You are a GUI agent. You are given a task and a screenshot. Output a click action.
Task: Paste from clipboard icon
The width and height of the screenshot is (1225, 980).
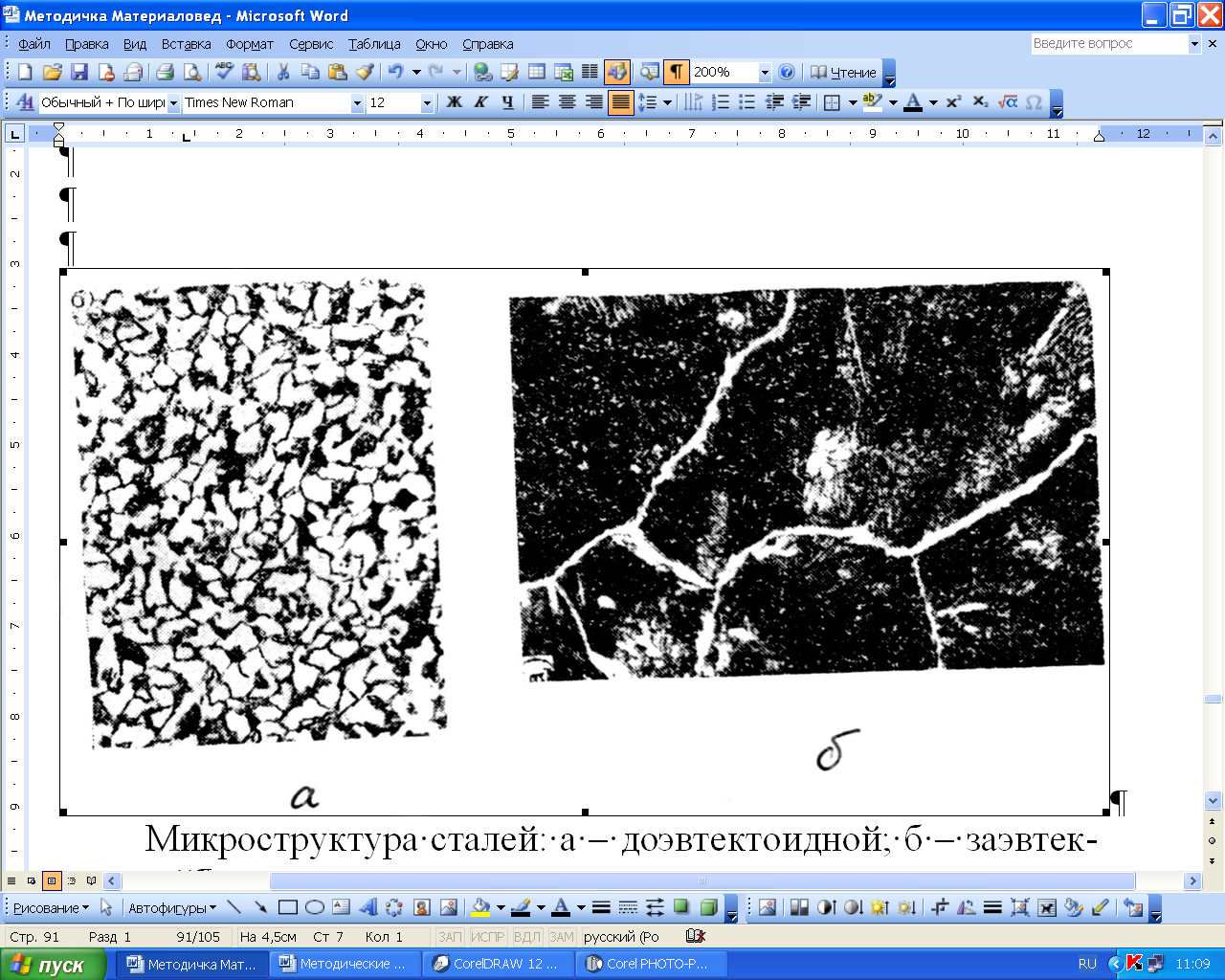[337, 72]
